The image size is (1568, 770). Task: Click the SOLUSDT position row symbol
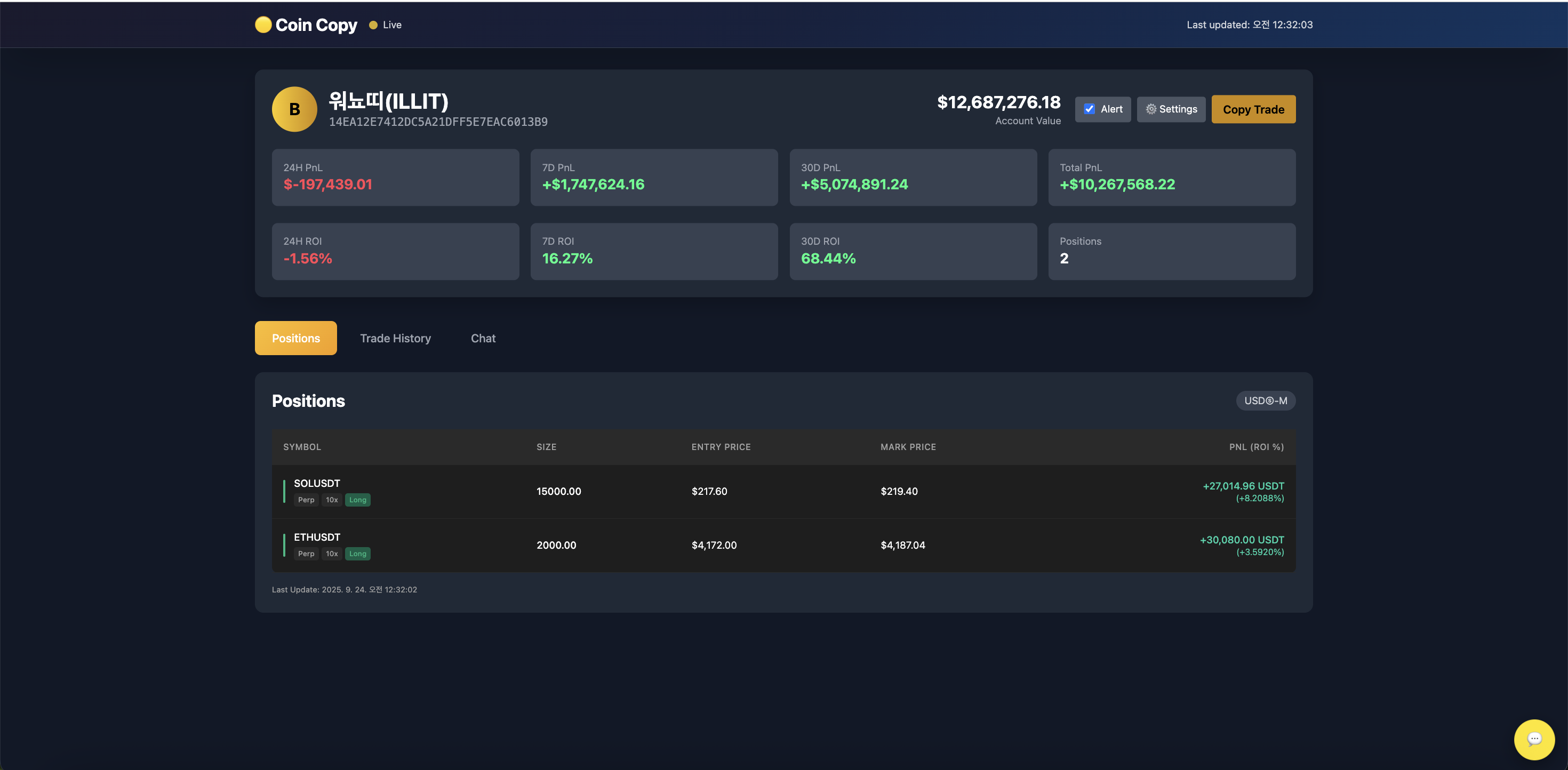click(x=316, y=483)
